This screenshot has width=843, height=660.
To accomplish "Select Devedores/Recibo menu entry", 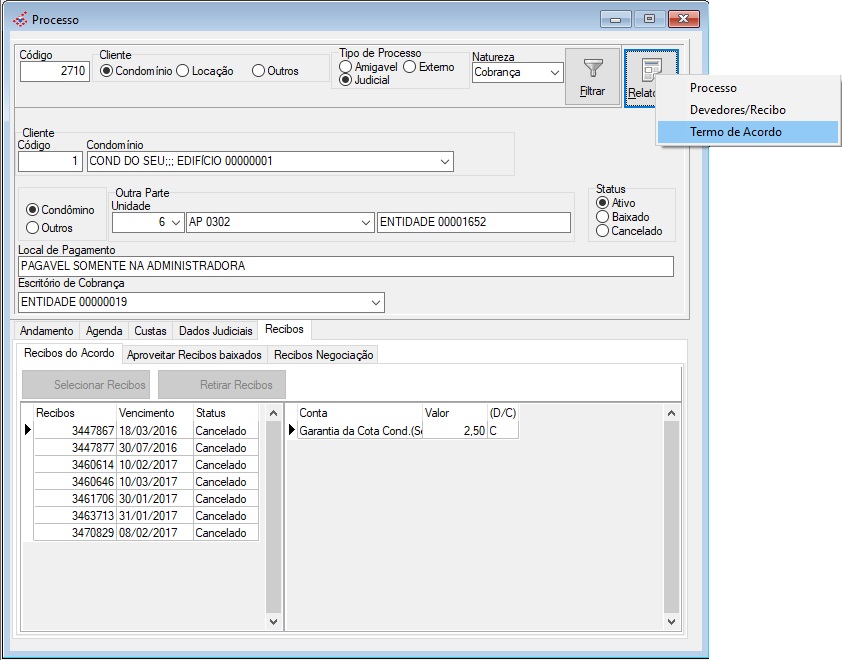I will [x=737, y=110].
